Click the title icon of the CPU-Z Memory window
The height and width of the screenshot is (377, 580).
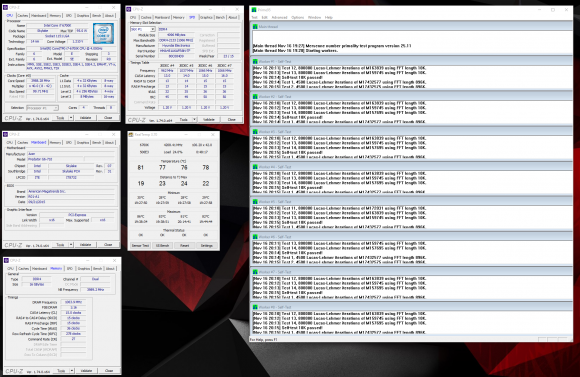[6, 260]
